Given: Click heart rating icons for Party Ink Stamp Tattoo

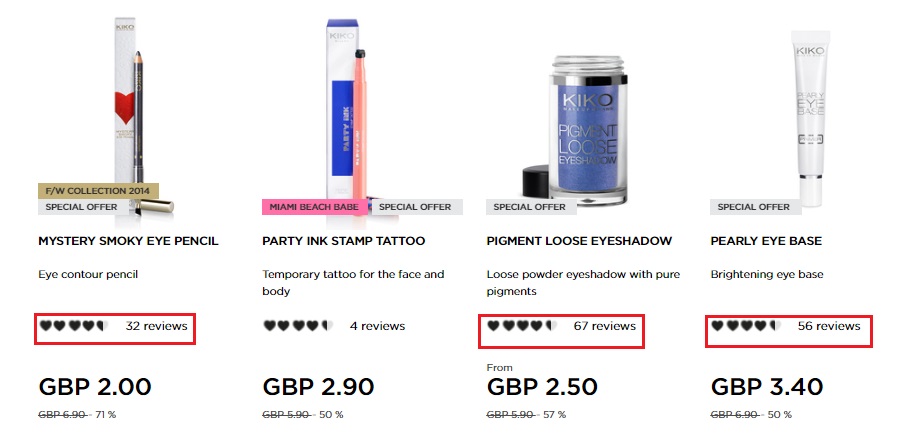Looking at the screenshot, I should click(297, 326).
